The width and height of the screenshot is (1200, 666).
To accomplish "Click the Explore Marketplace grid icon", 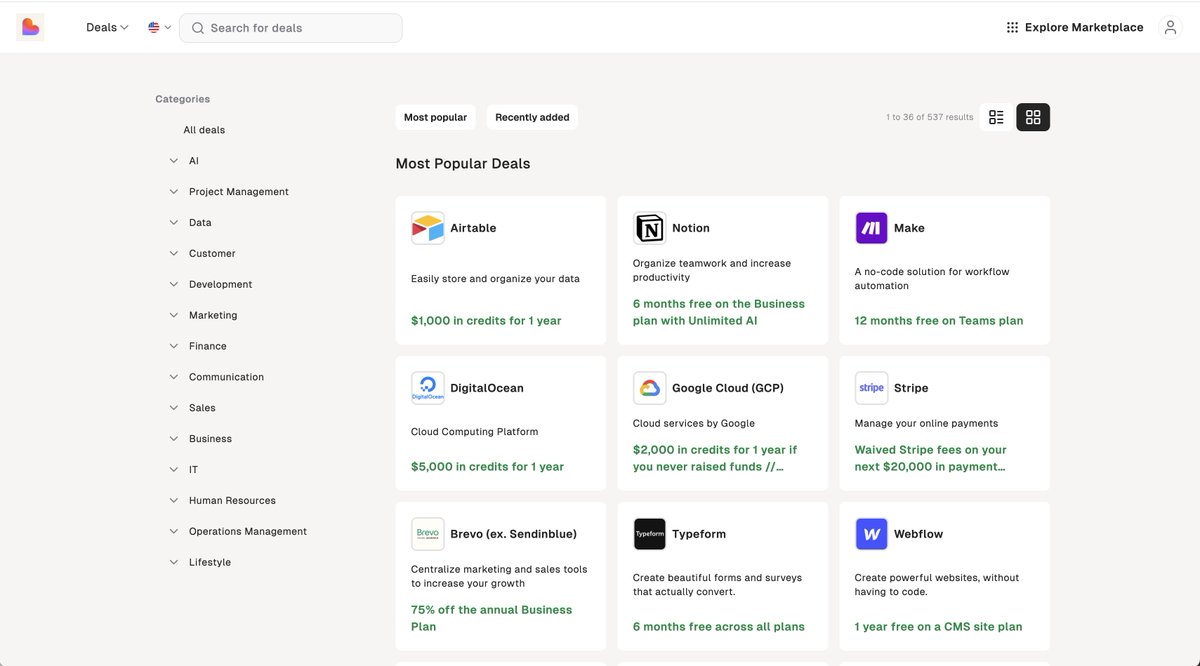I will coord(1012,28).
